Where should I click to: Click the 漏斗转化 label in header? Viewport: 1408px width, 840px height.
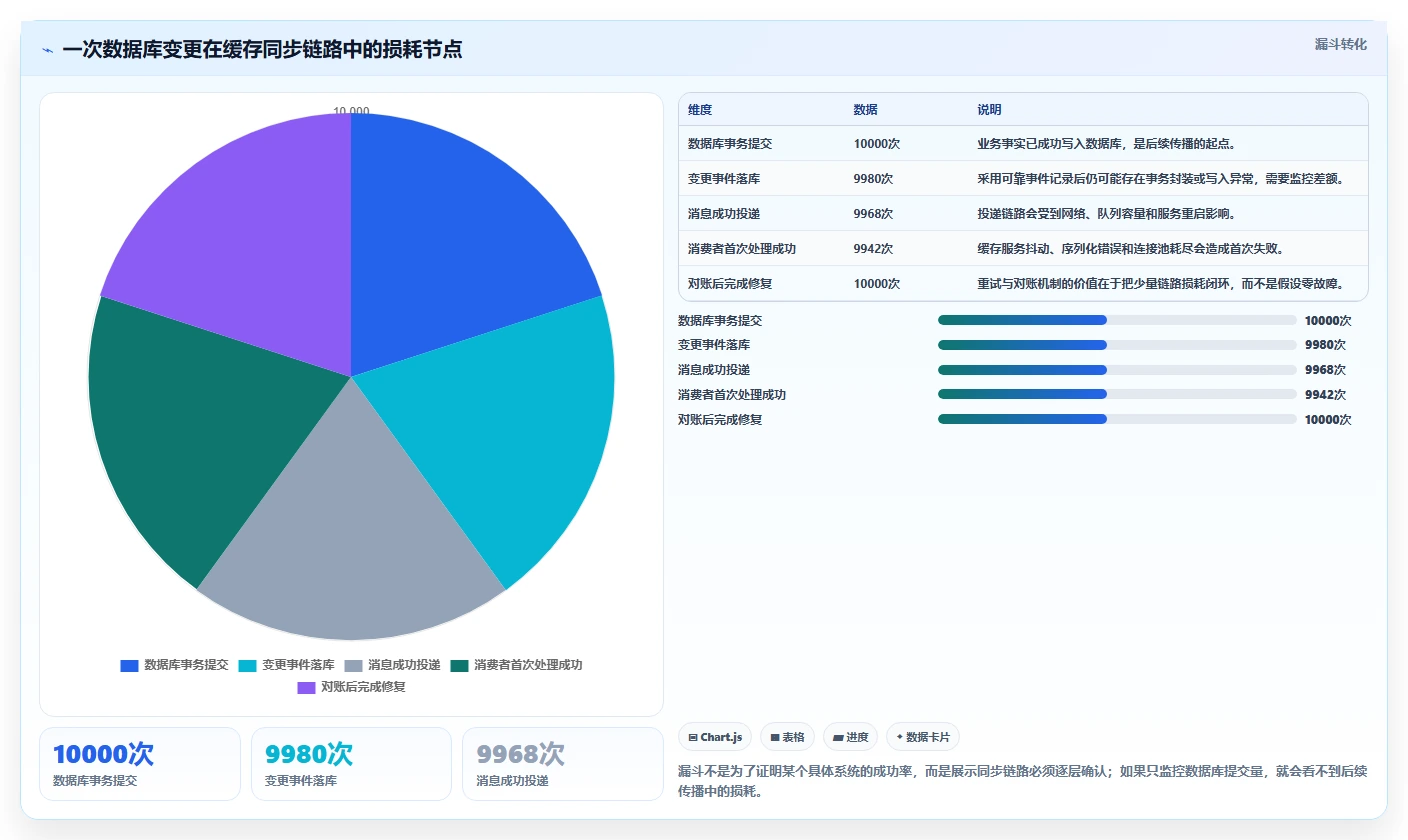pyautogui.click(x=1340, y=44)
